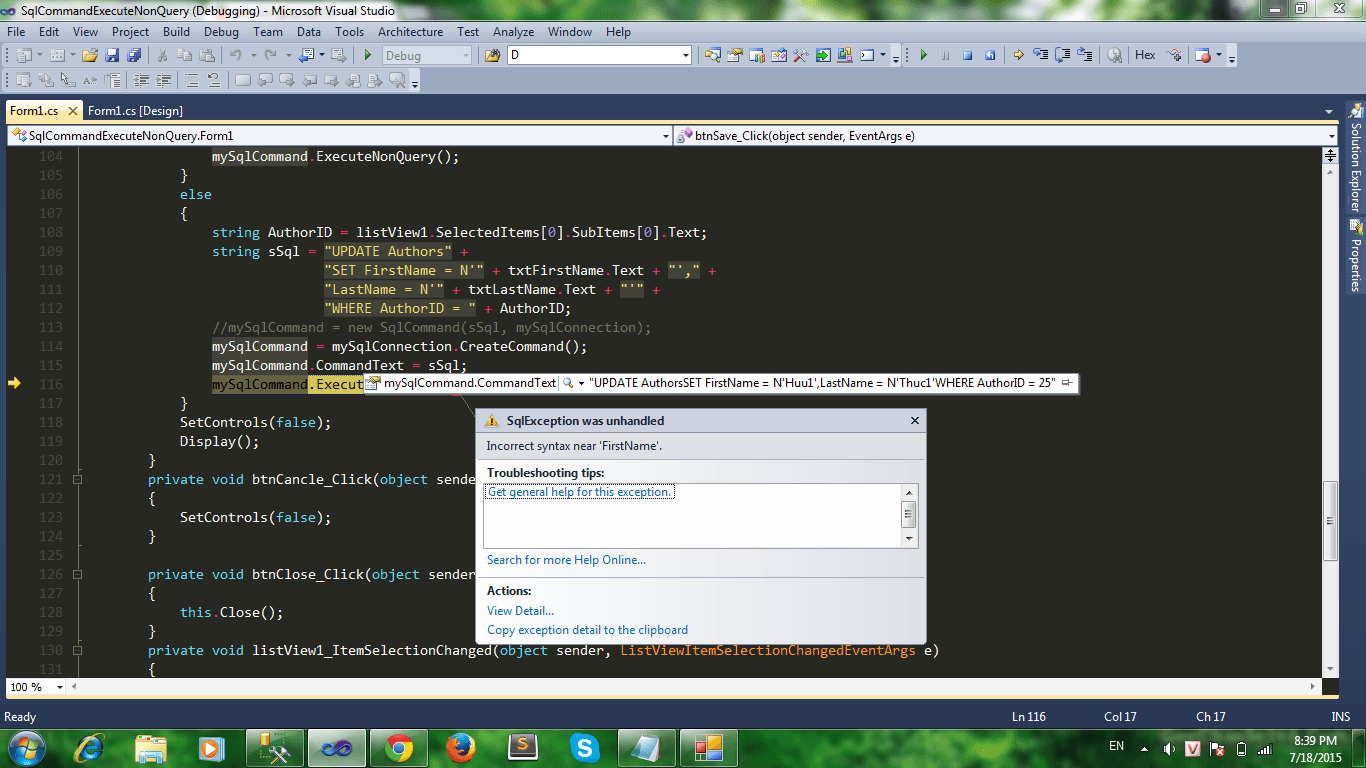This screenshot has height=768, width=1366.
Task: Click the View Detail link
Action: tap(520, 611)
